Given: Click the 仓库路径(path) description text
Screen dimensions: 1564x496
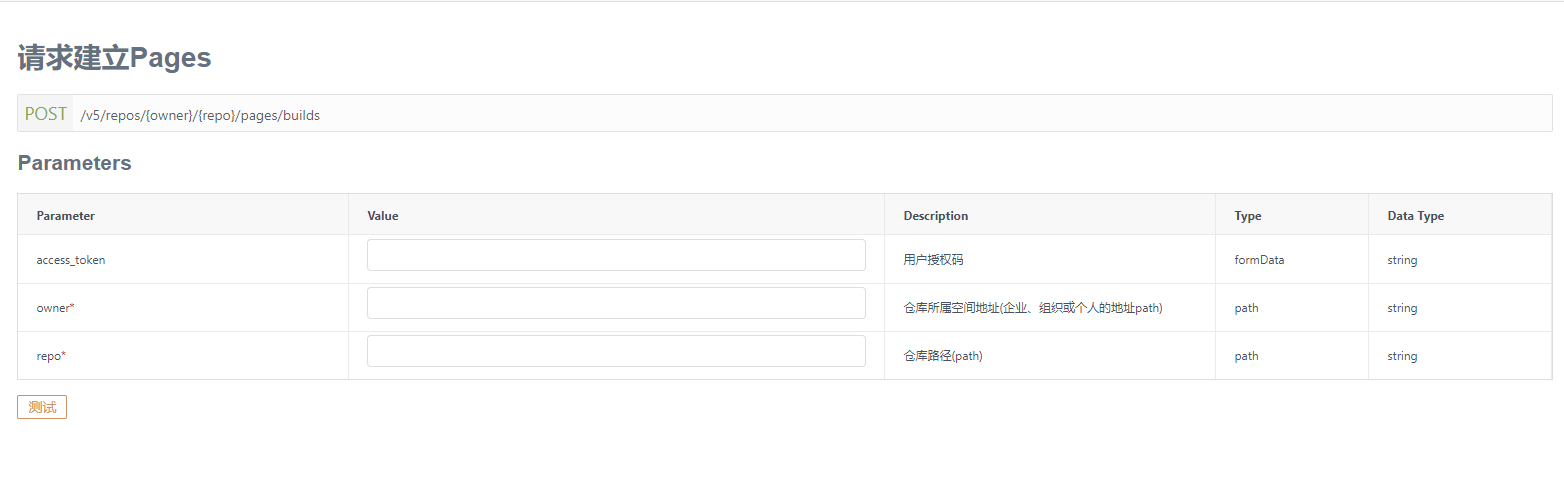Looking at the screenshot, I should click(x=943, y=356).
